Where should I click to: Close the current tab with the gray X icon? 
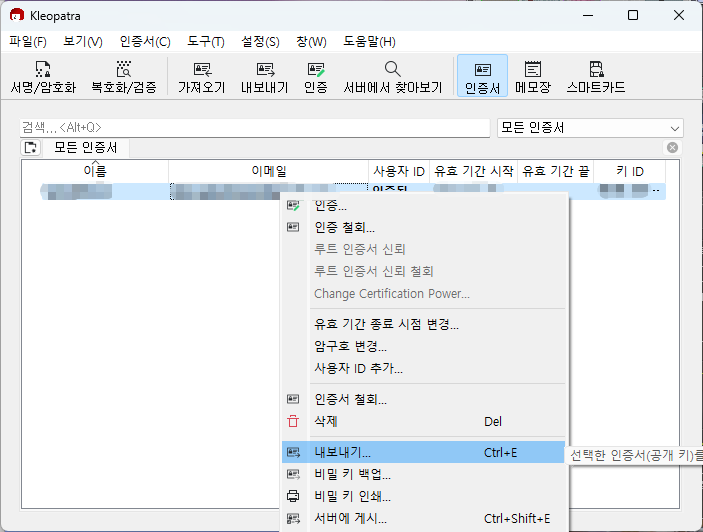tap(672, 147)
